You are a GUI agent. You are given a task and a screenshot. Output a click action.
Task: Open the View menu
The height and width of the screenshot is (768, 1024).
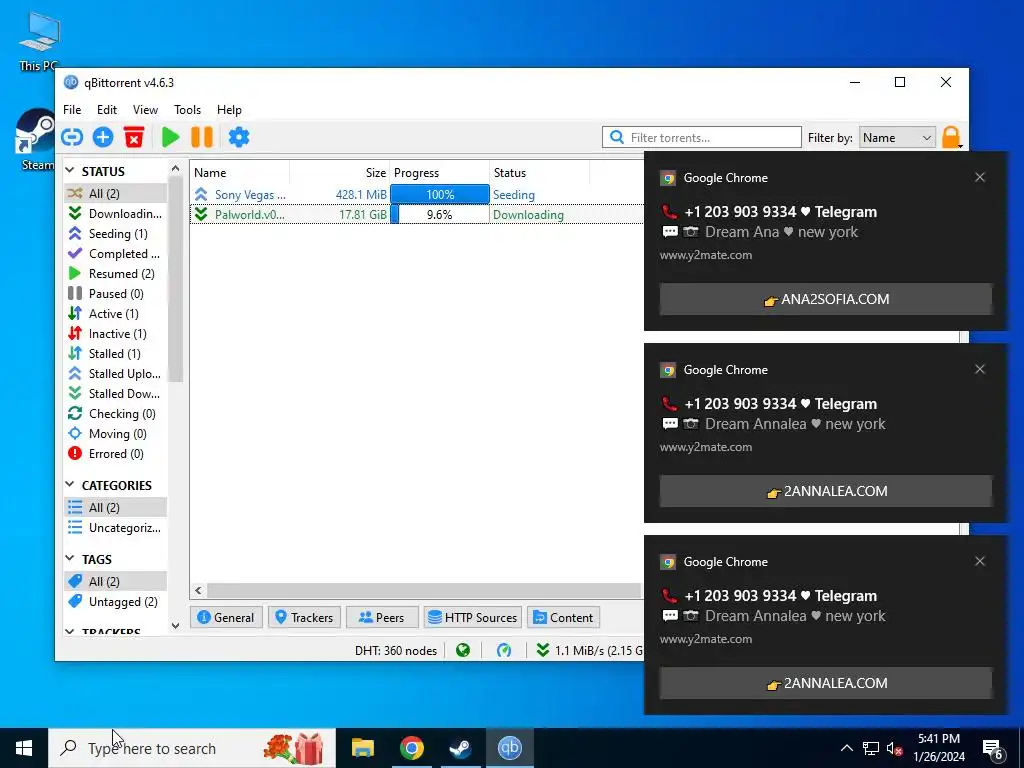[x=145, y=110]
